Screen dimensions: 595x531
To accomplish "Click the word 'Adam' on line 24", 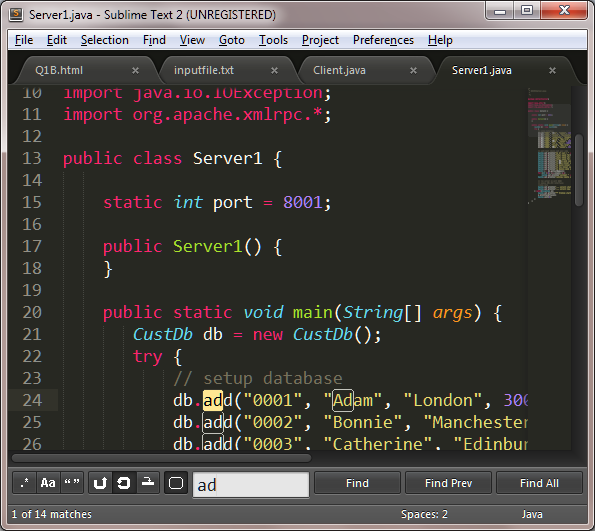I will pyautogui.click(x=353, y=400).
